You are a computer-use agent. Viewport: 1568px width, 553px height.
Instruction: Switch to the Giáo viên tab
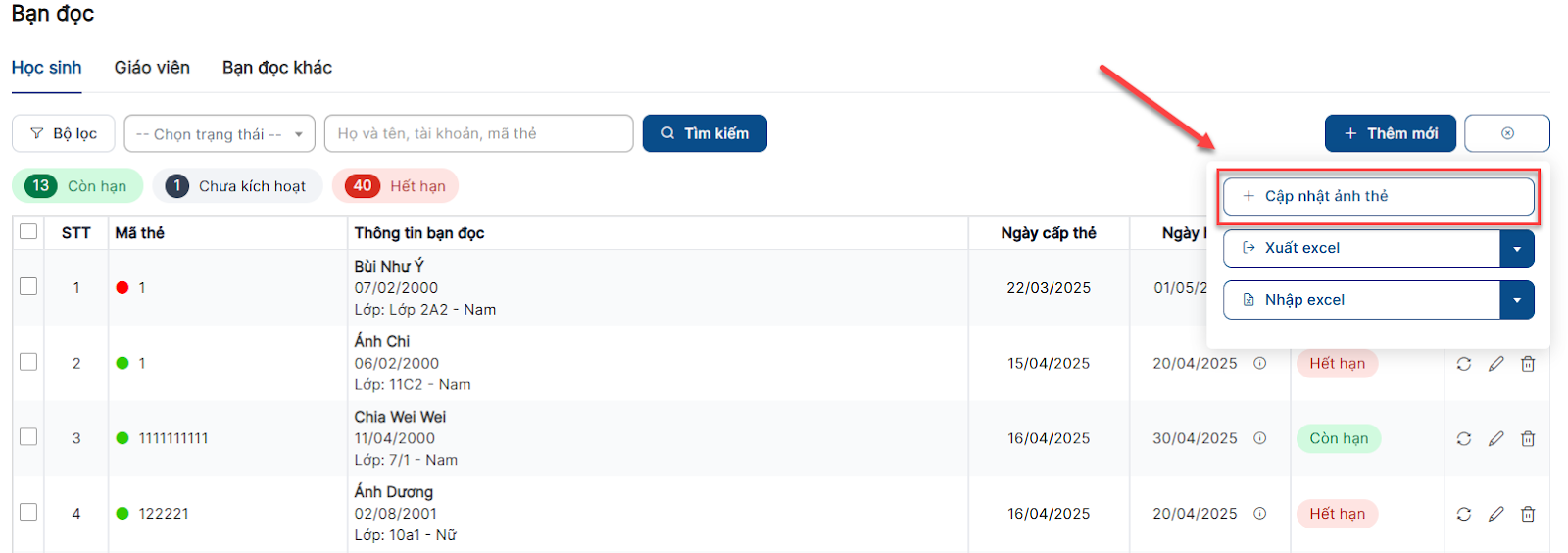point(152,68)
